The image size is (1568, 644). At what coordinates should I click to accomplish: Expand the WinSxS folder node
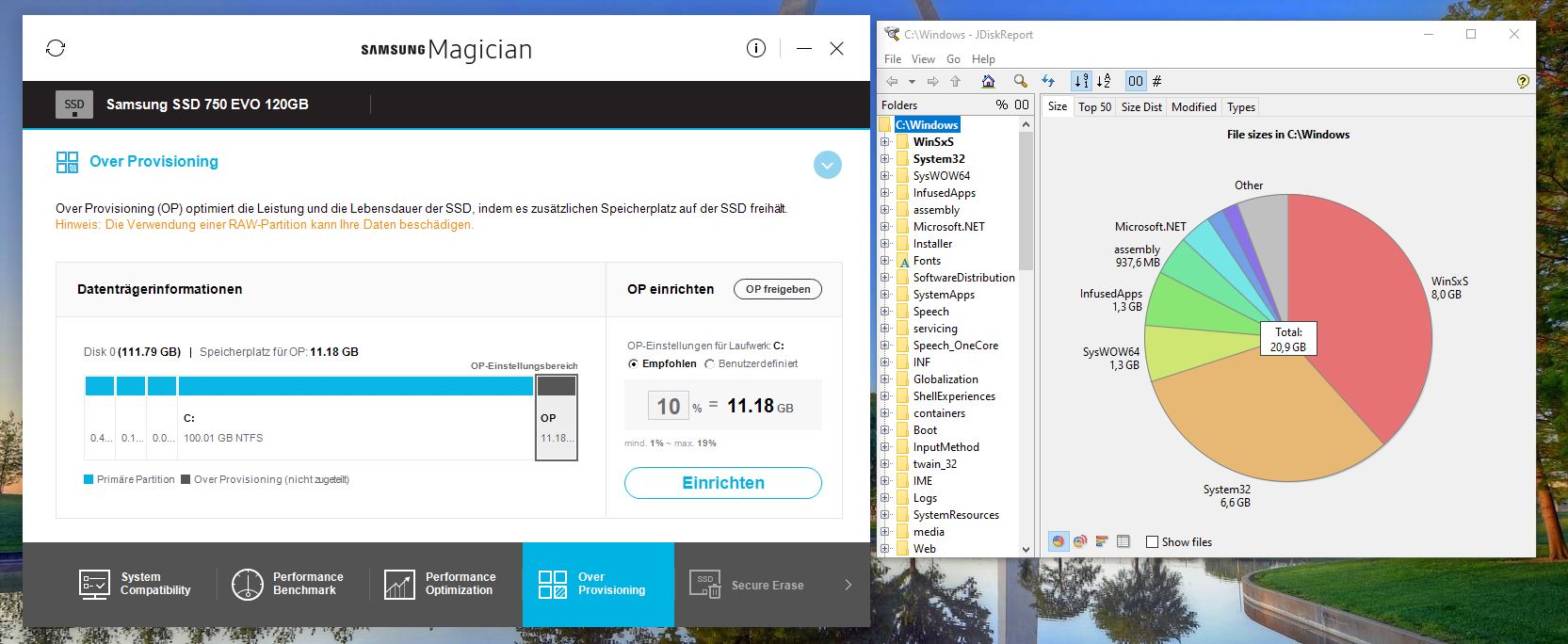coord(884,142)
